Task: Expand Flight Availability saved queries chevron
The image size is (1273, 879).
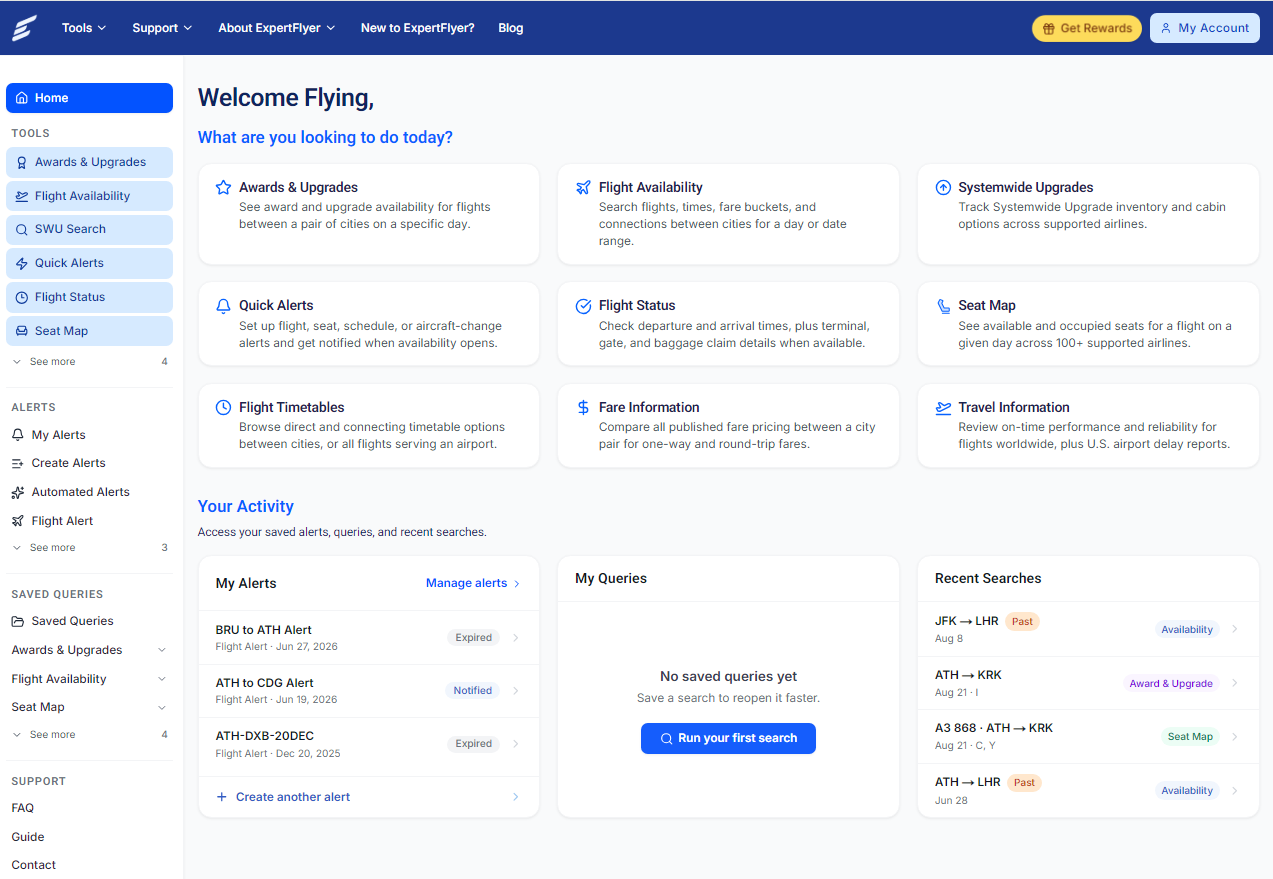Action: 162,679
